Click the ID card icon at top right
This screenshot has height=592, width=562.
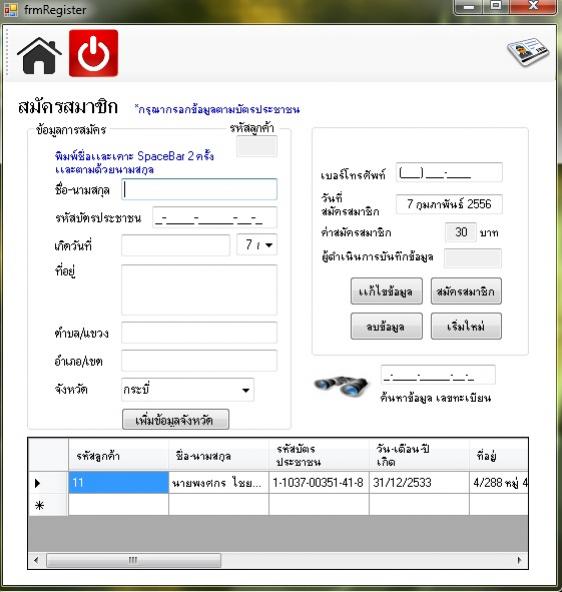point(528,51)
